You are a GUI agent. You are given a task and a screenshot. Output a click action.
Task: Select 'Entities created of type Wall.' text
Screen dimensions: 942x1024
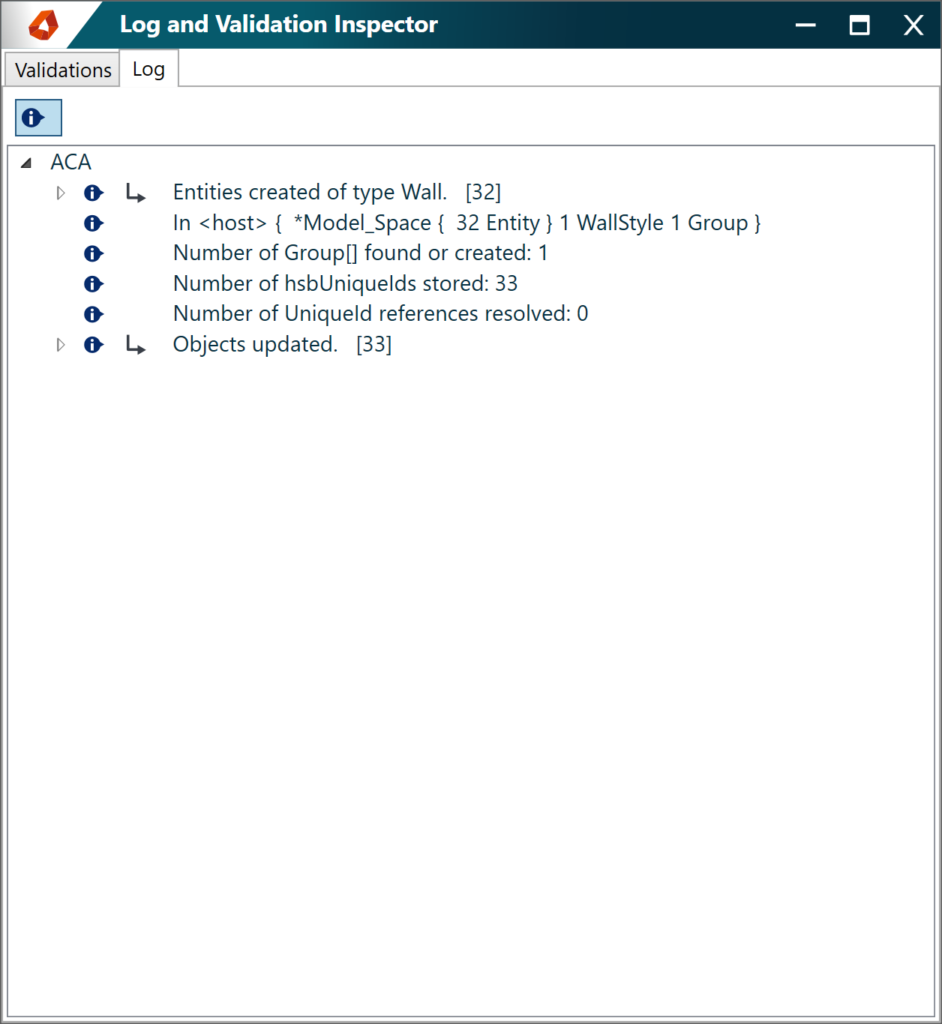click(x=310, y=192)
